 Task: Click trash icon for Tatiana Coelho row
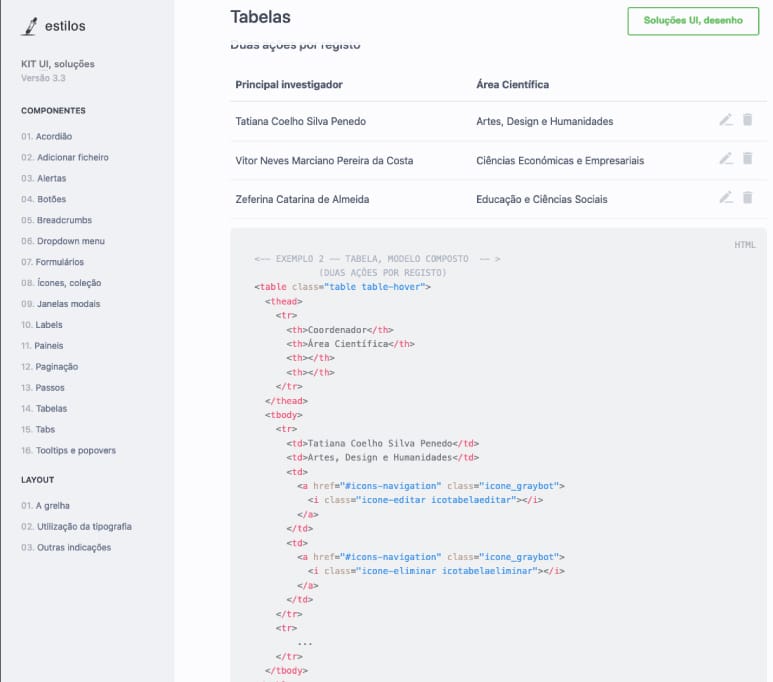pyautogui.click(x=747, y=120)
